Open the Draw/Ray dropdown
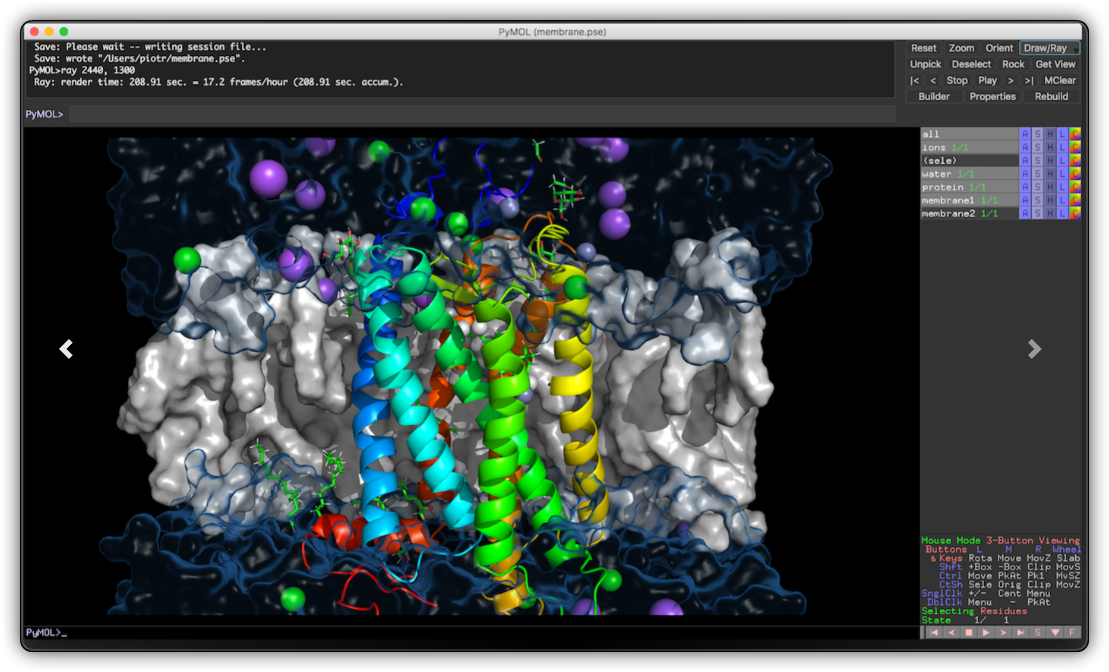Image resolution: width=1109 pixels, height=672 pixels. click(x=1049, y=48)
